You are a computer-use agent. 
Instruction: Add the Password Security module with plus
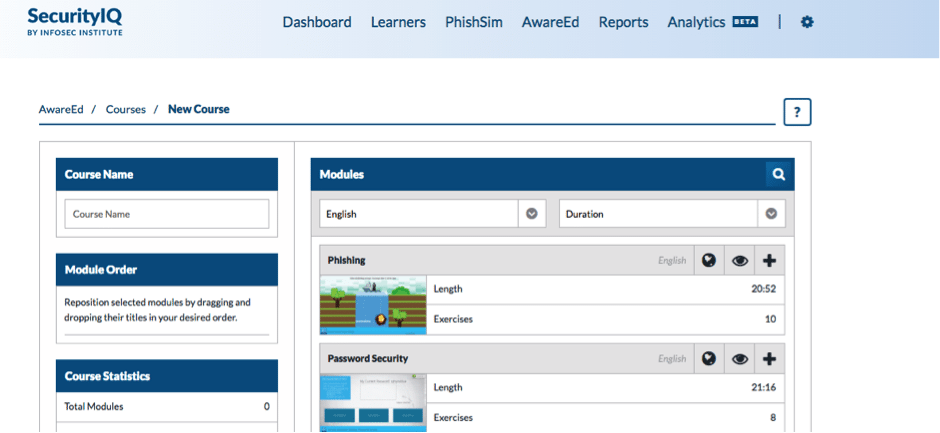click(769, 358)
